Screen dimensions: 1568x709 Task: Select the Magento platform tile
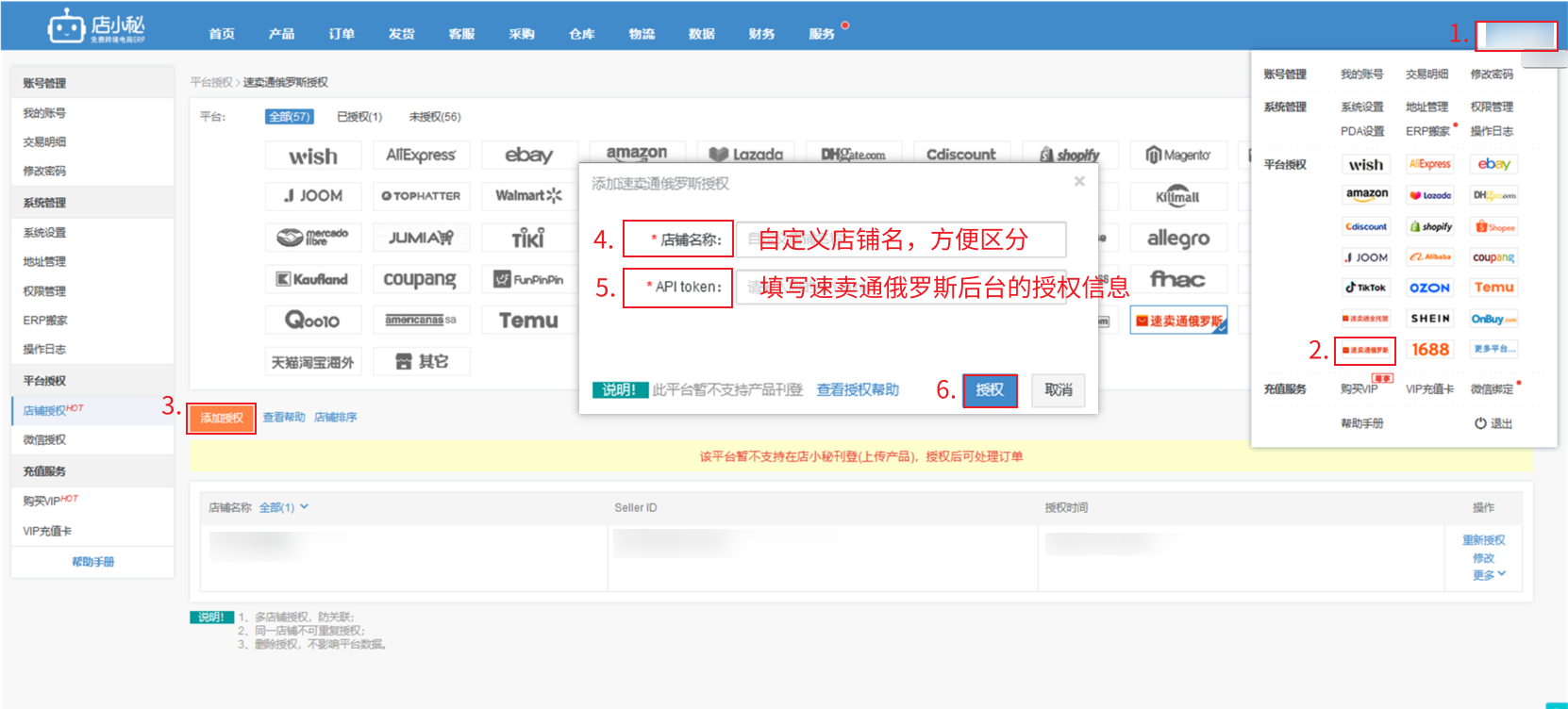click(x=1178, y=156)
